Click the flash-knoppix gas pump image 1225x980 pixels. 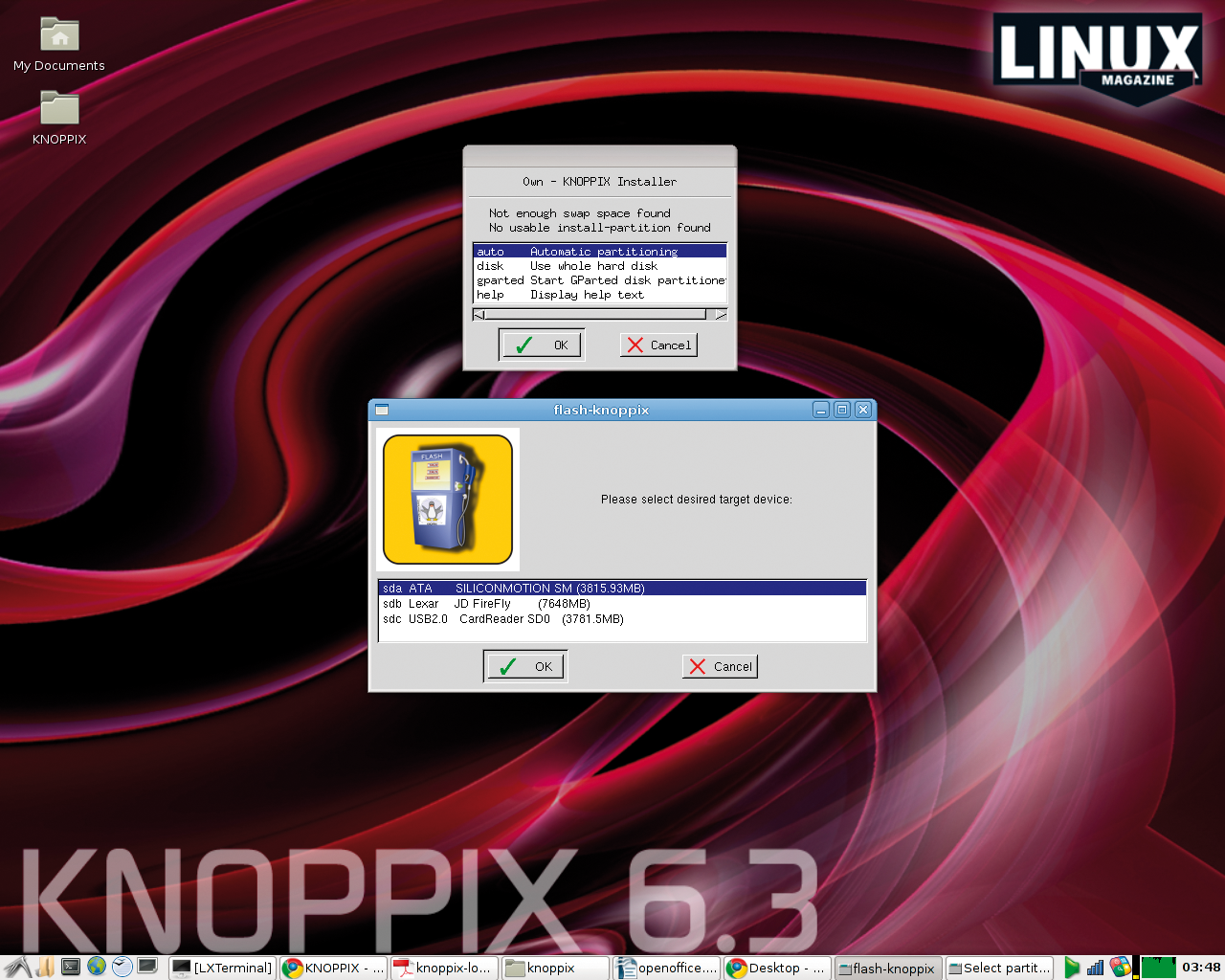click(x=448, y=500)
